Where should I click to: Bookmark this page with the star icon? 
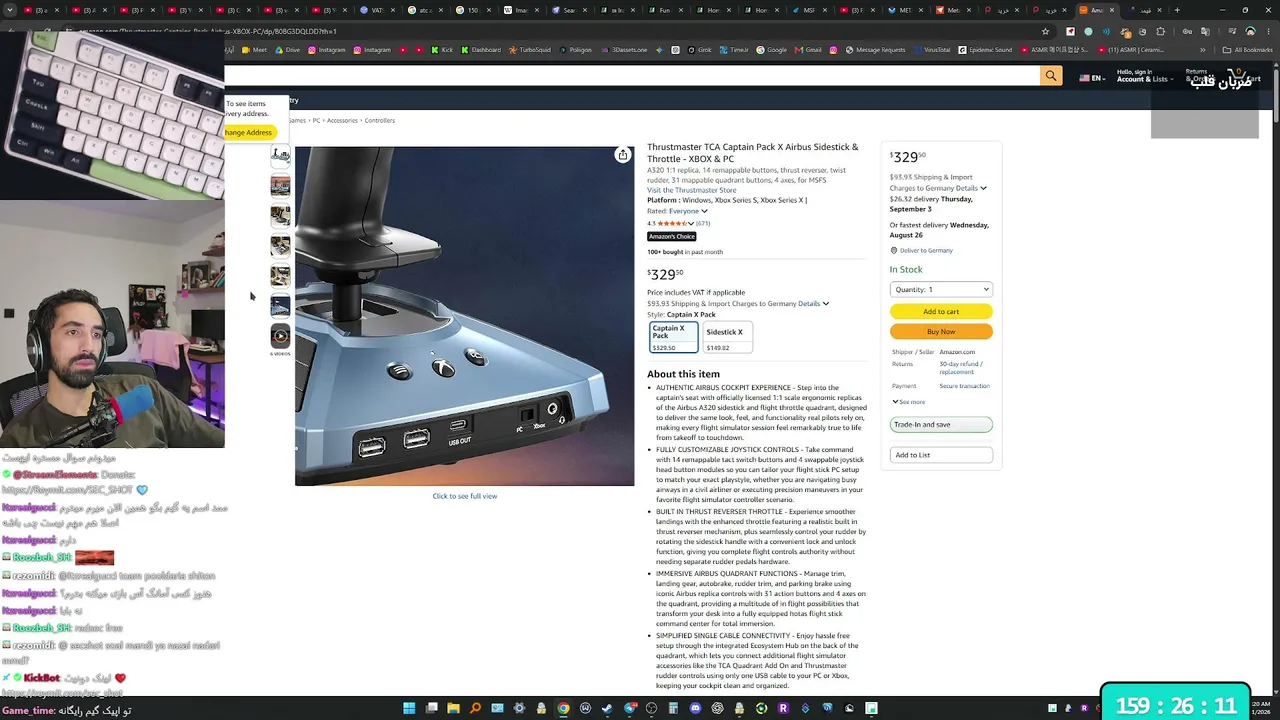1045,32
